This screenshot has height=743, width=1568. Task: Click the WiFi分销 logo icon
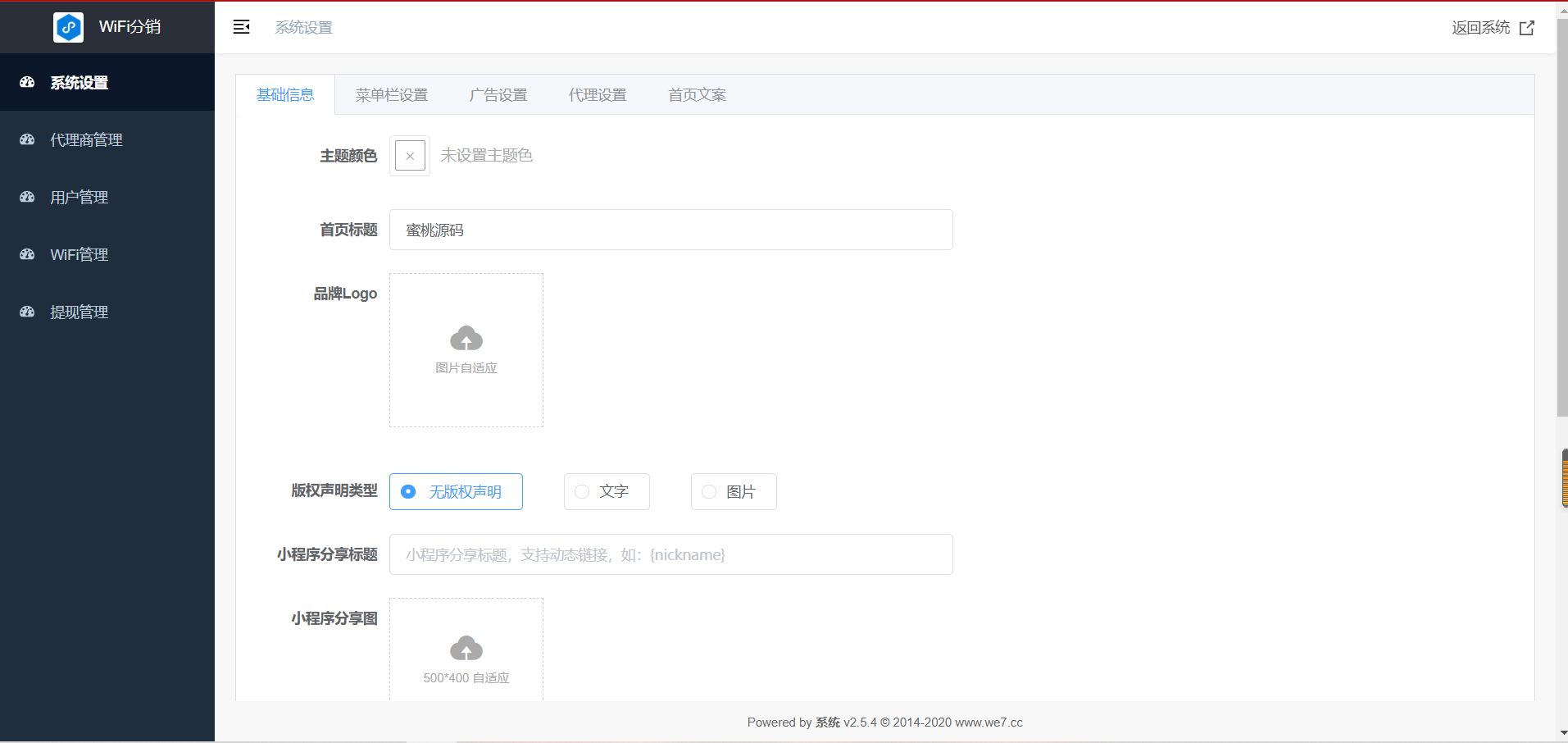(x=68, y=27)
